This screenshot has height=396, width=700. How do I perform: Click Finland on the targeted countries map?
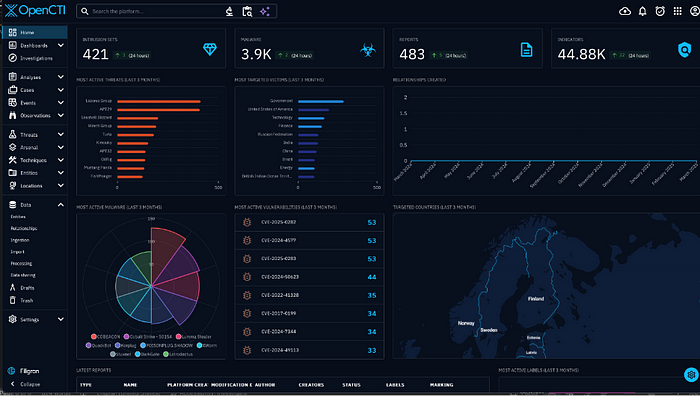536,299
